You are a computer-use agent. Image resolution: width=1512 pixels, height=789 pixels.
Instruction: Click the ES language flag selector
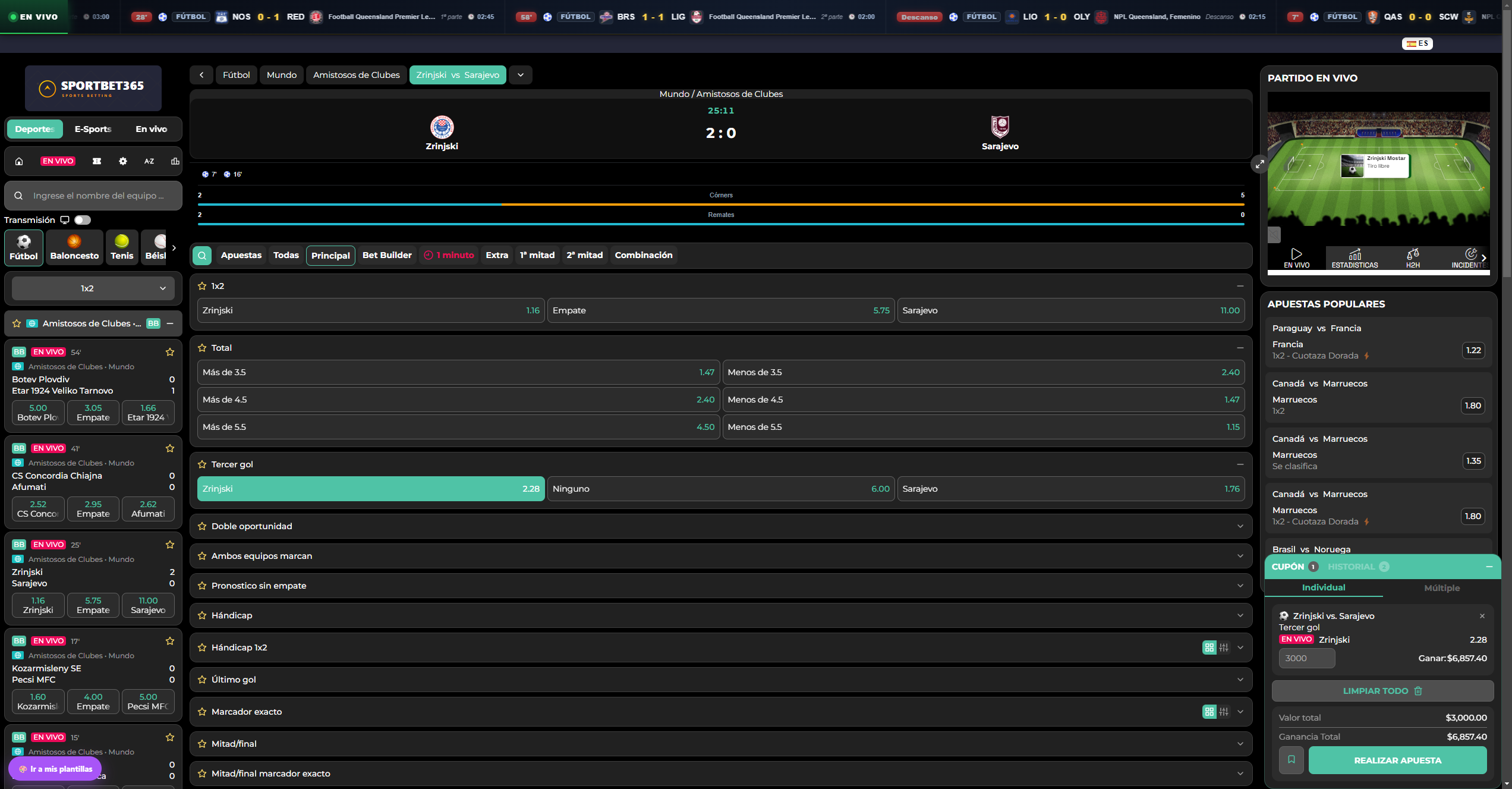click(x=1417, y=43)
